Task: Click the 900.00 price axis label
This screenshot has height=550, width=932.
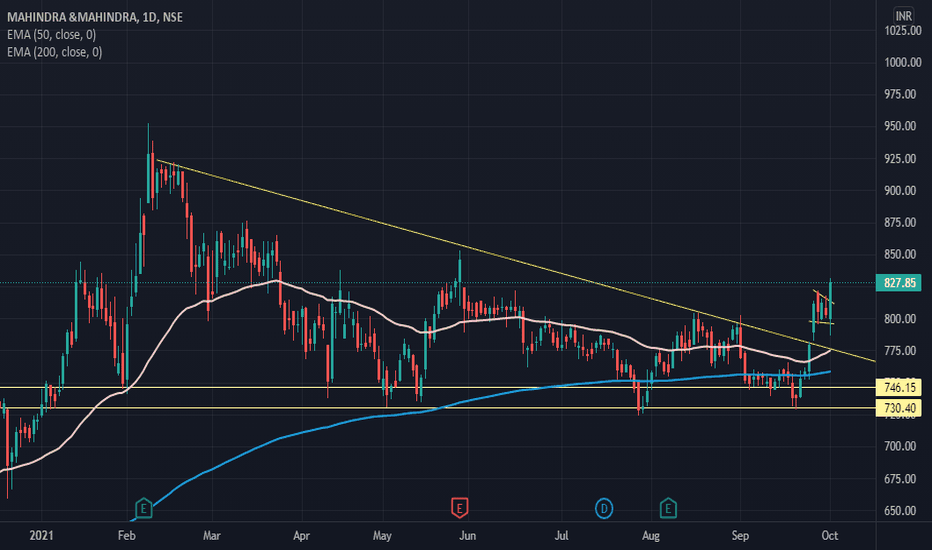Action: tap(902, 191)
